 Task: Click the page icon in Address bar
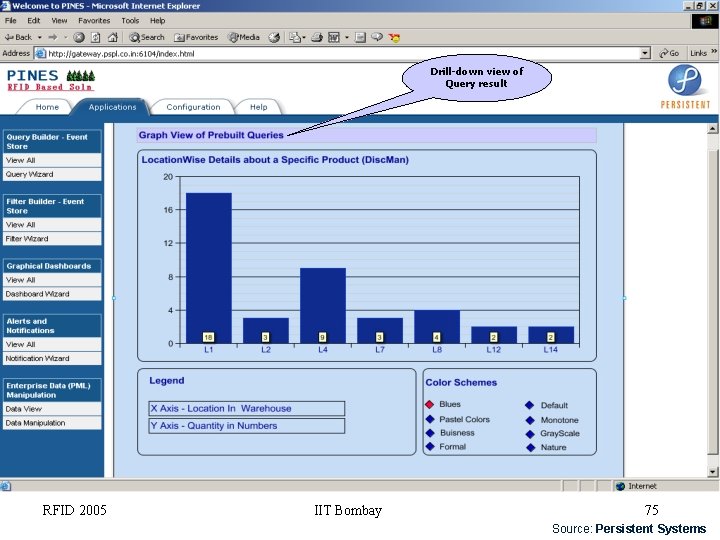(x=40, y=54)
